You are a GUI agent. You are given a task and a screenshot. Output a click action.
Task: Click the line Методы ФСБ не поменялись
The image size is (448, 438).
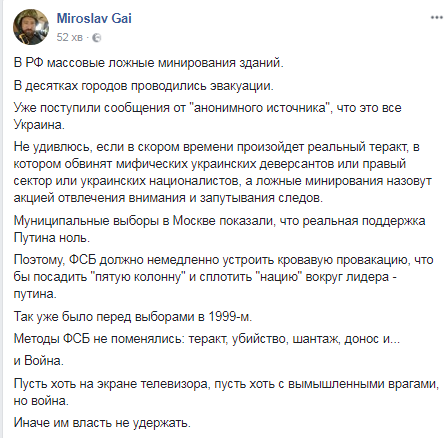(207, 339)
